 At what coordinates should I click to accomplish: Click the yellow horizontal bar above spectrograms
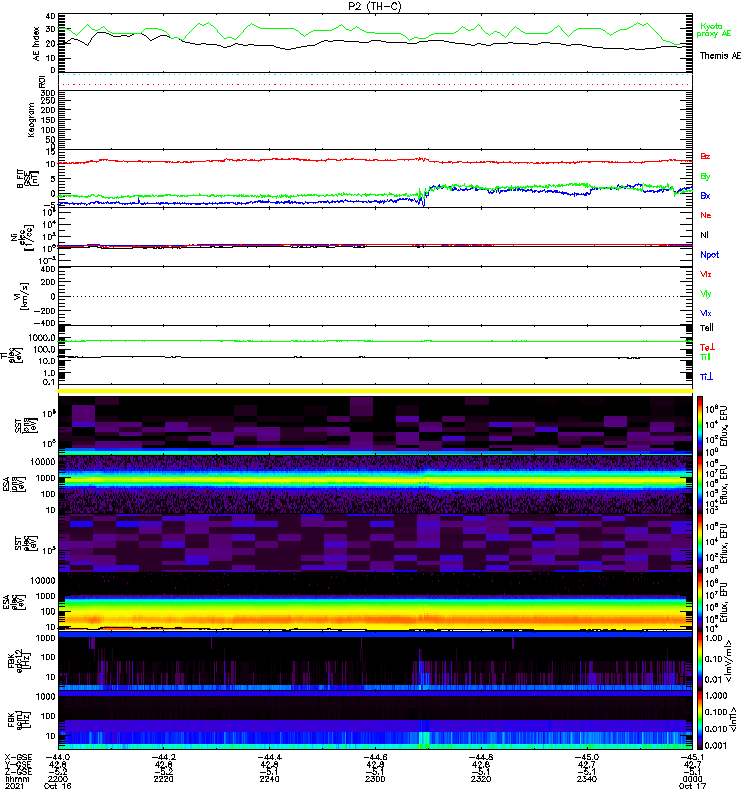pyautogui.click(x=375, y=391)
